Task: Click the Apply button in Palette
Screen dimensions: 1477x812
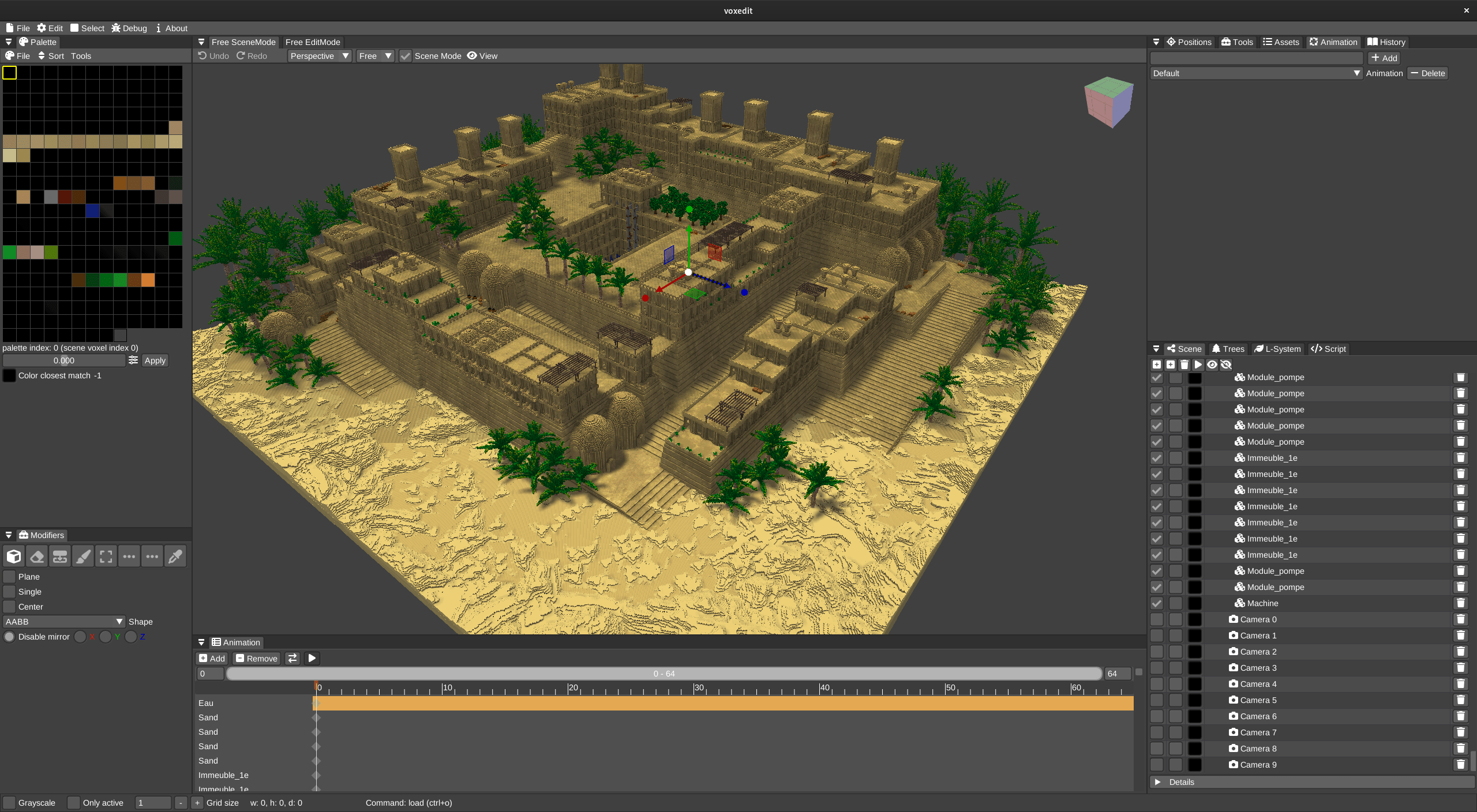Action: click(x=155, y=360)
